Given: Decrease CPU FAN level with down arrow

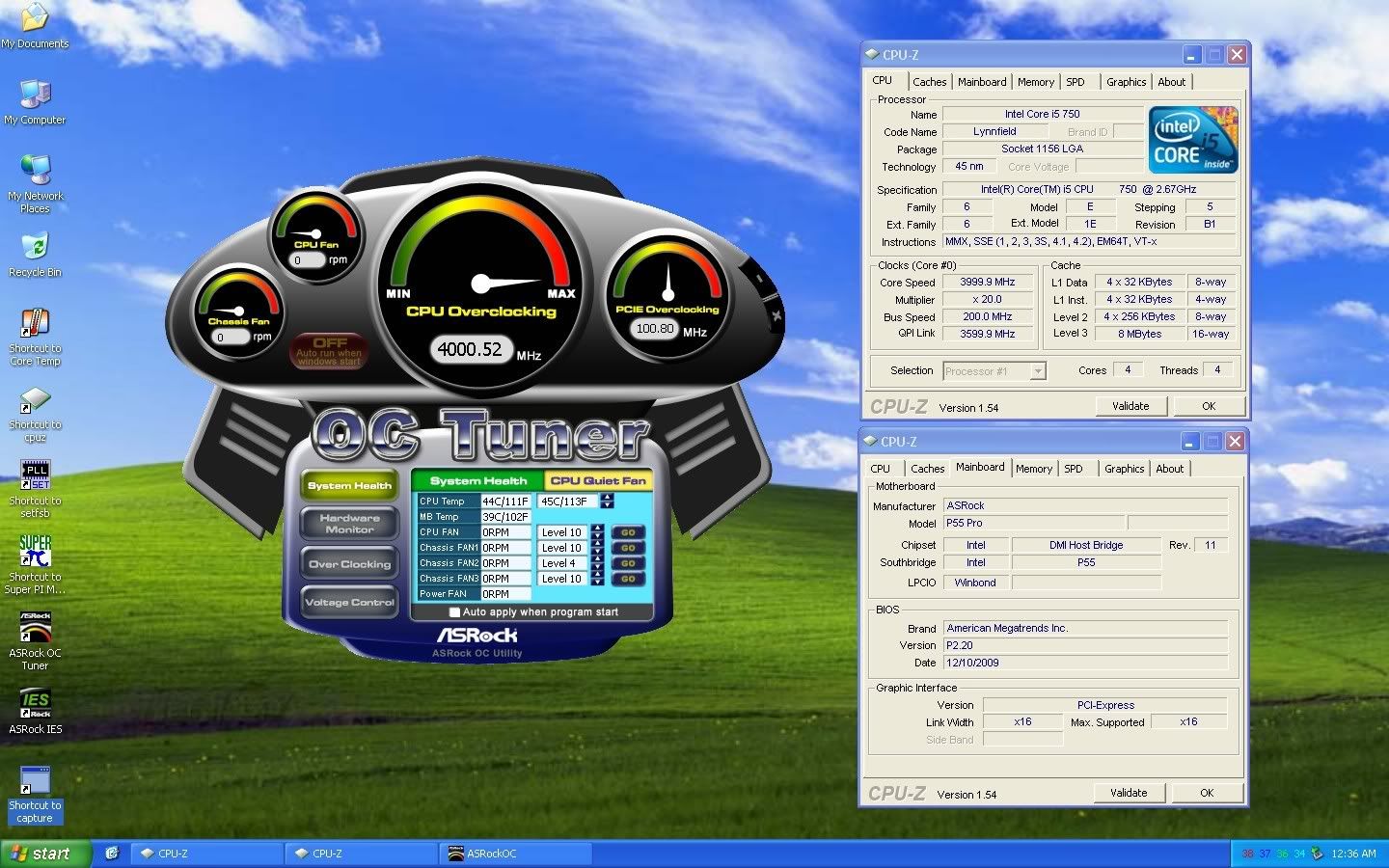Looking at the screenshot, I should 598,536.
